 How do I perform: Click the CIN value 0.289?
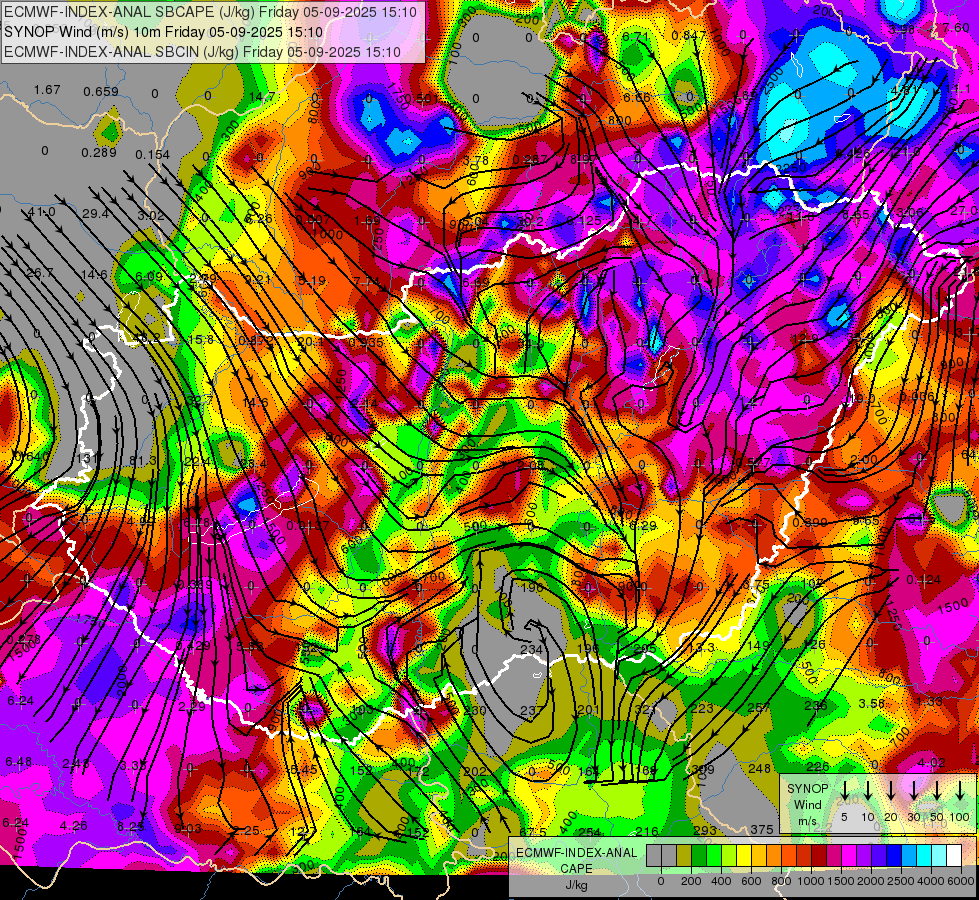click(x=99, y=152)
